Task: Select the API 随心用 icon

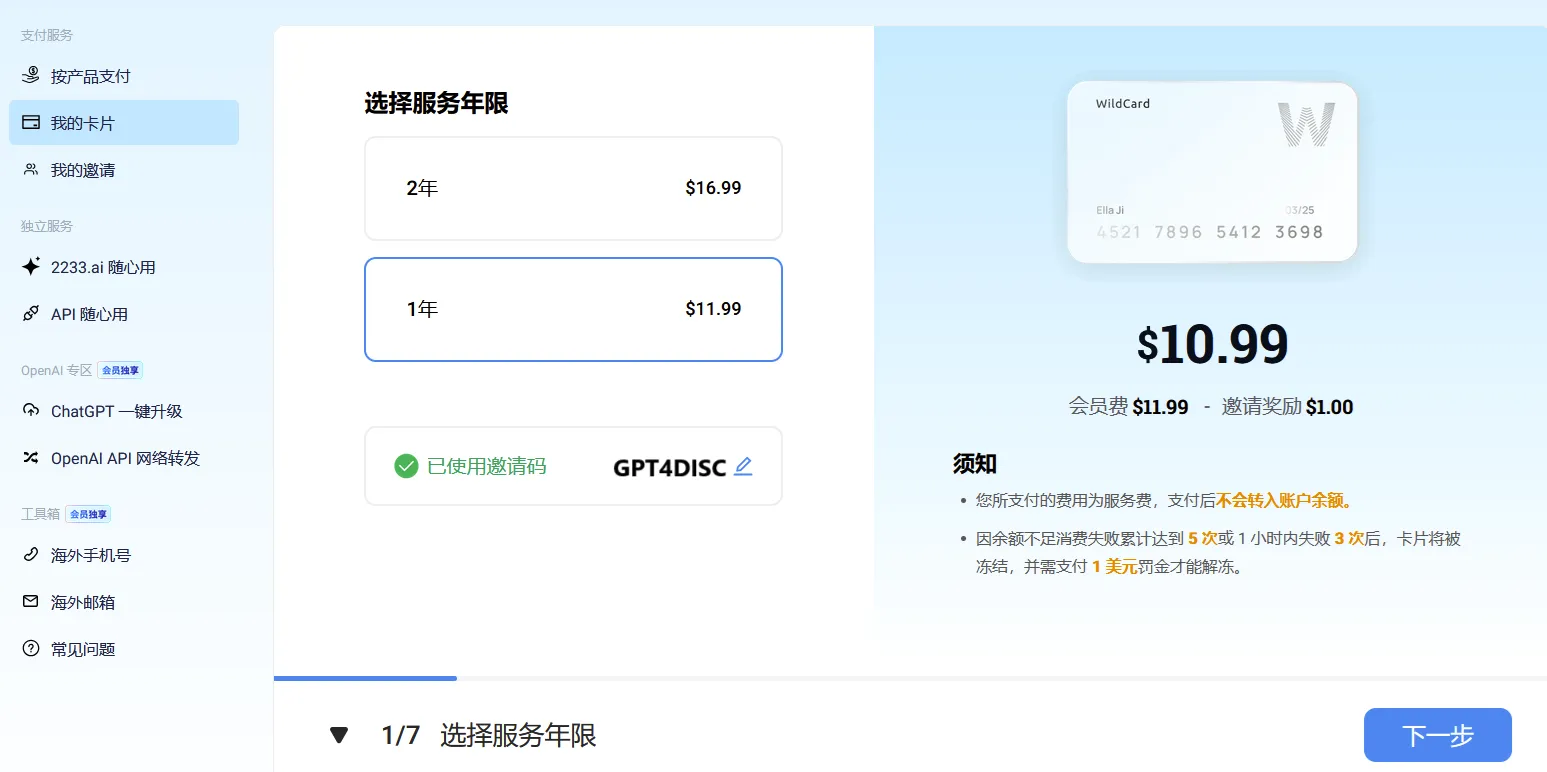Action: (x=30, y=313)
